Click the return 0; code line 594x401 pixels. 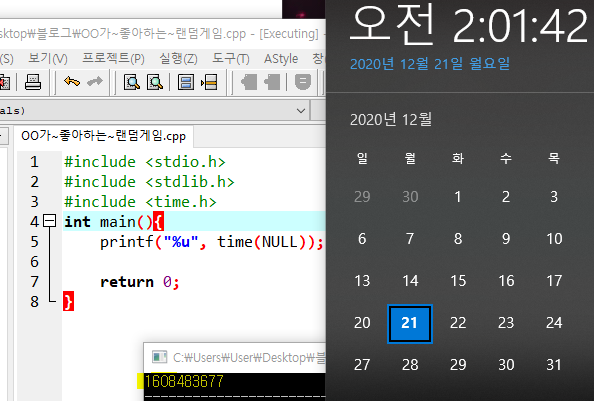139,282
